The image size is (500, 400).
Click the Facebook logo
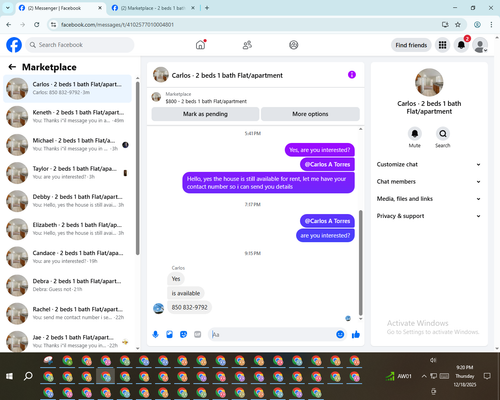point(14,45)
